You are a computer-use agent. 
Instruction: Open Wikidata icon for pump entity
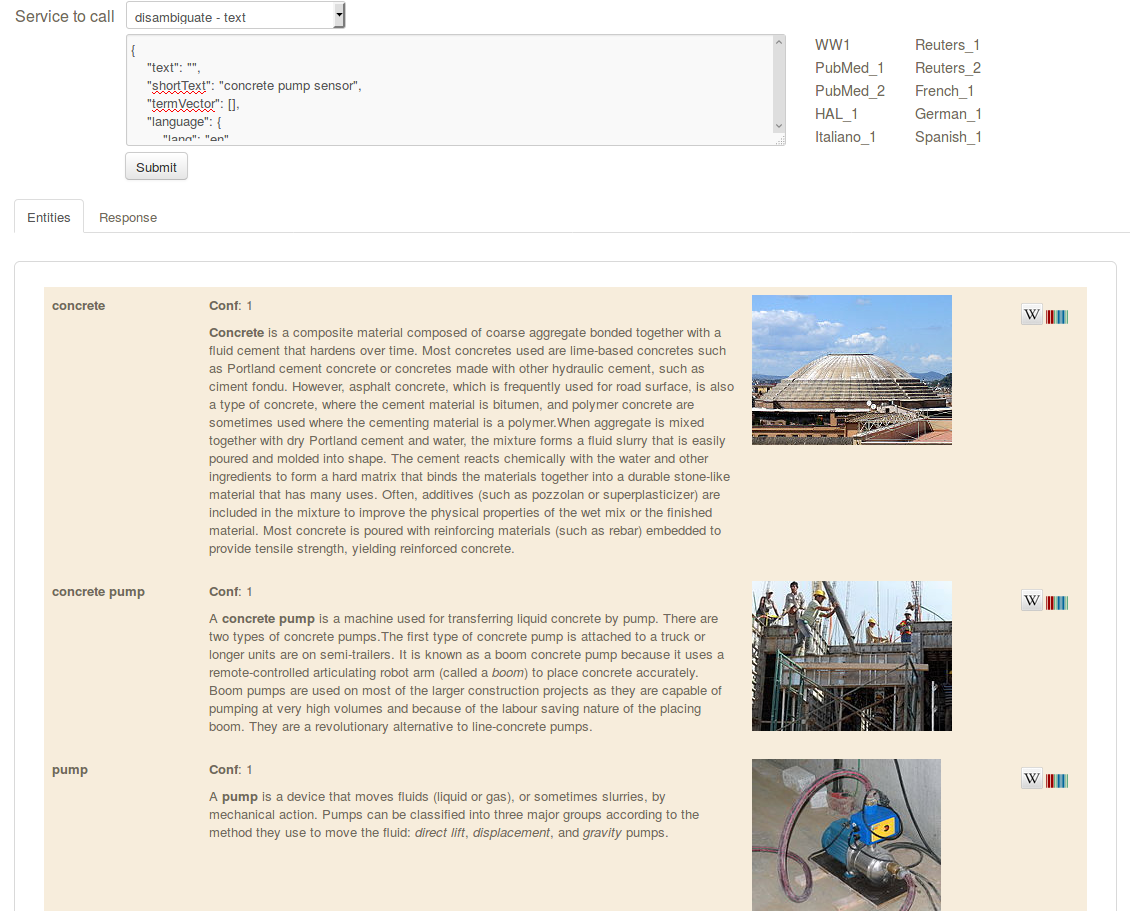(1057, 781)
